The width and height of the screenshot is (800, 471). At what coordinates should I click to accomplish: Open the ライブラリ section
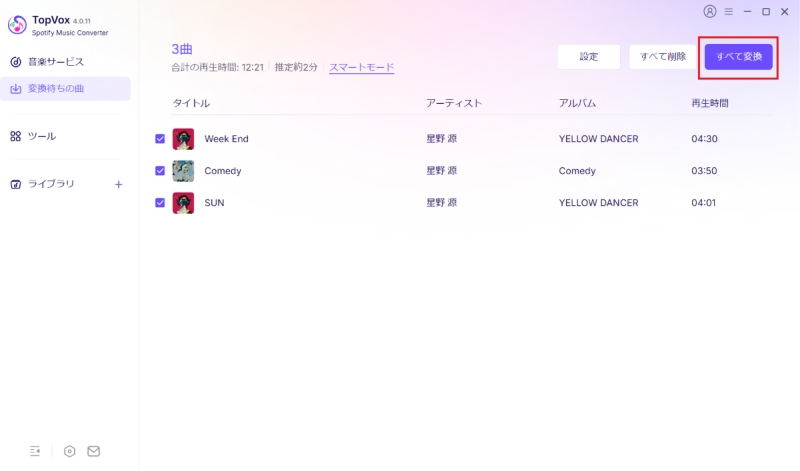[x=51, y=184]
